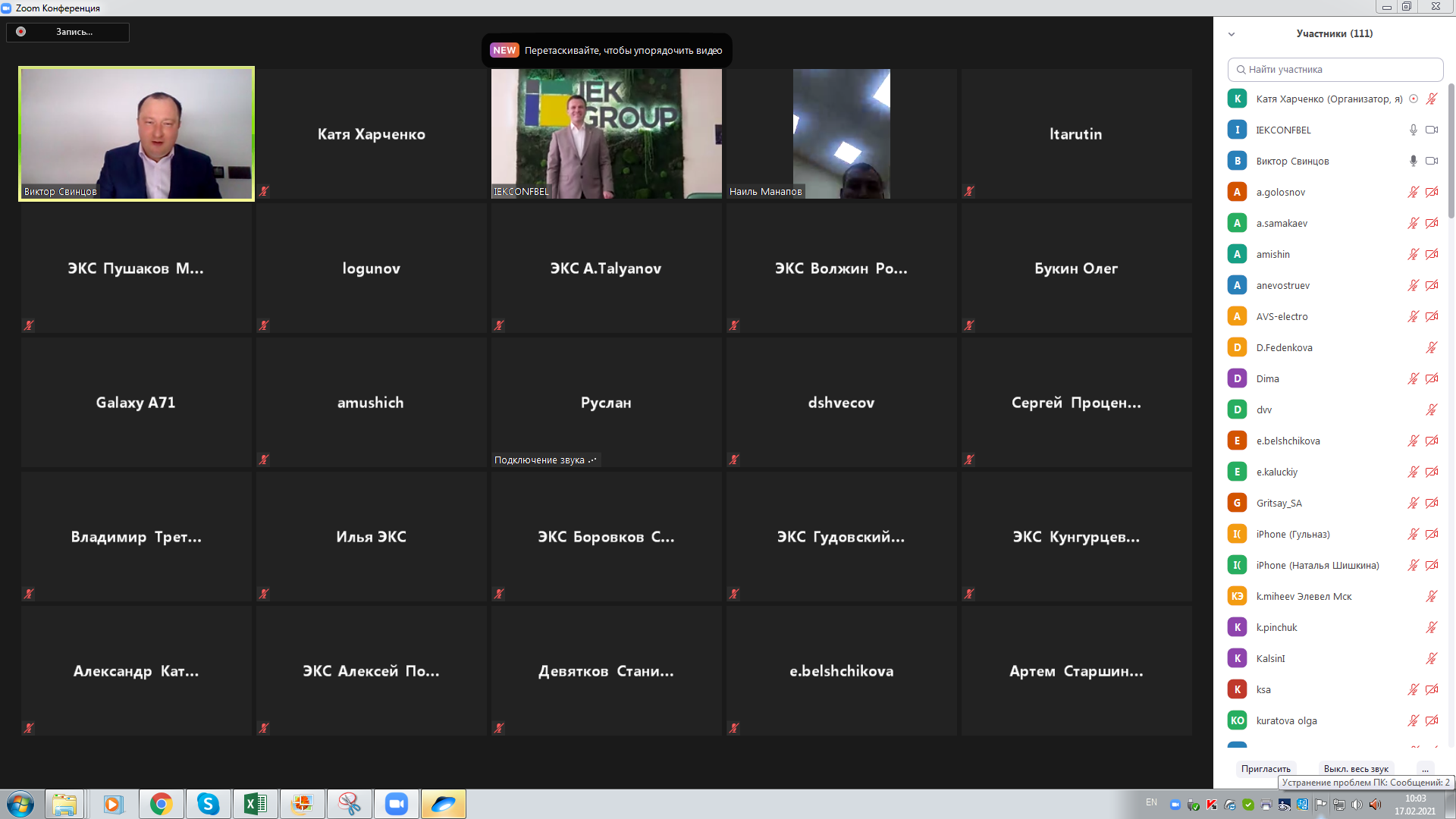Click the IEKCONFBEL camera icon in participants list
This screenshot has width=1456, height=819.
point(1432,130)
